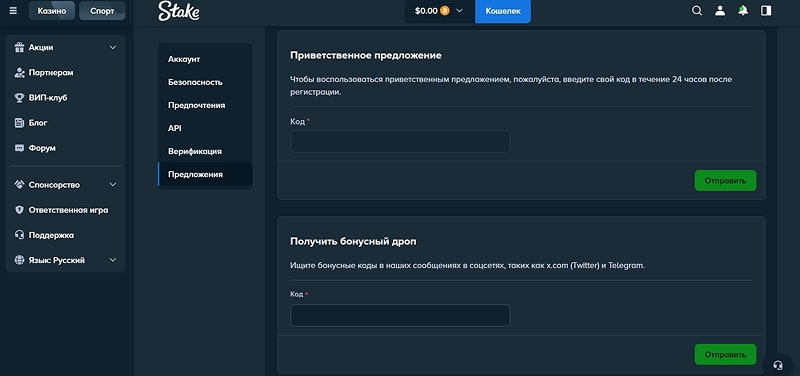Click the handshake icon for Спонсорство
Viewport: 800px width, 376px height.
(20, 185)
